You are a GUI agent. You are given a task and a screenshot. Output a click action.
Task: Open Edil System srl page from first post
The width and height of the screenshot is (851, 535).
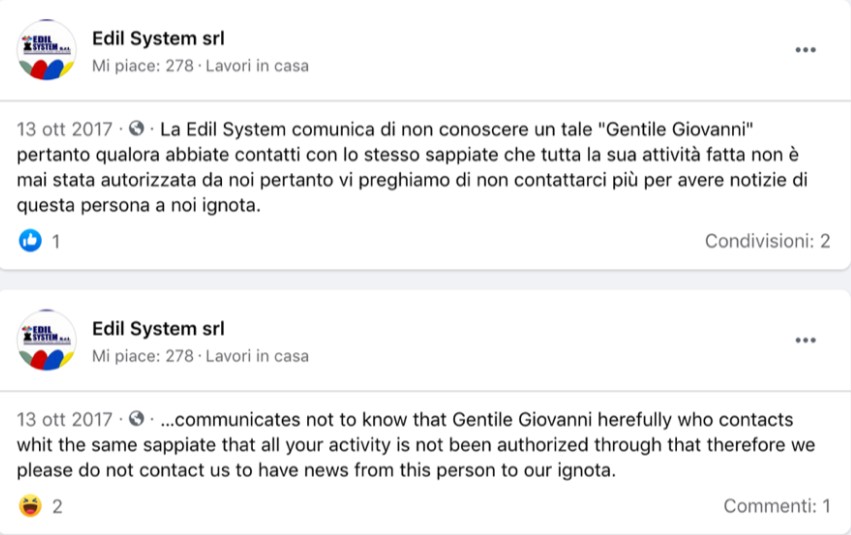[x=158, y=39]
